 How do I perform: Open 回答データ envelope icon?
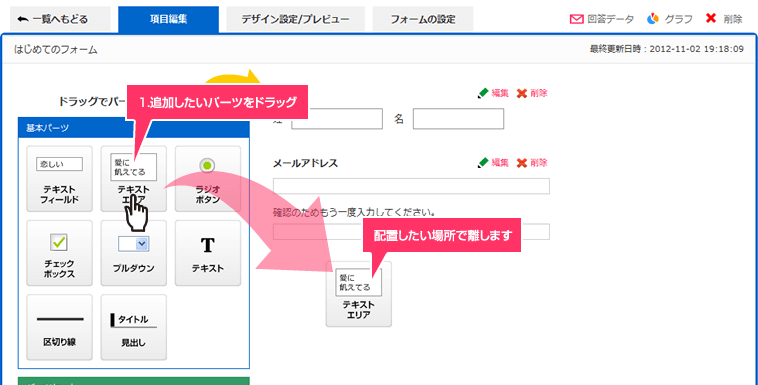pos(576,19)
